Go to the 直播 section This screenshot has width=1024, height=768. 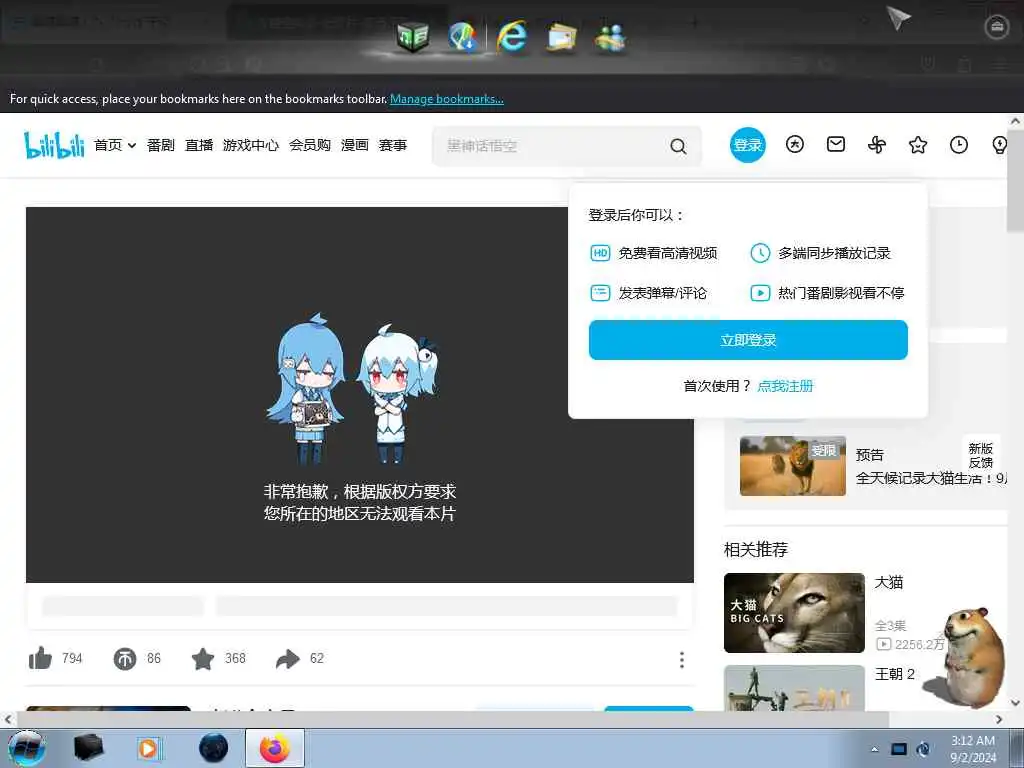(x=199, y=145)
